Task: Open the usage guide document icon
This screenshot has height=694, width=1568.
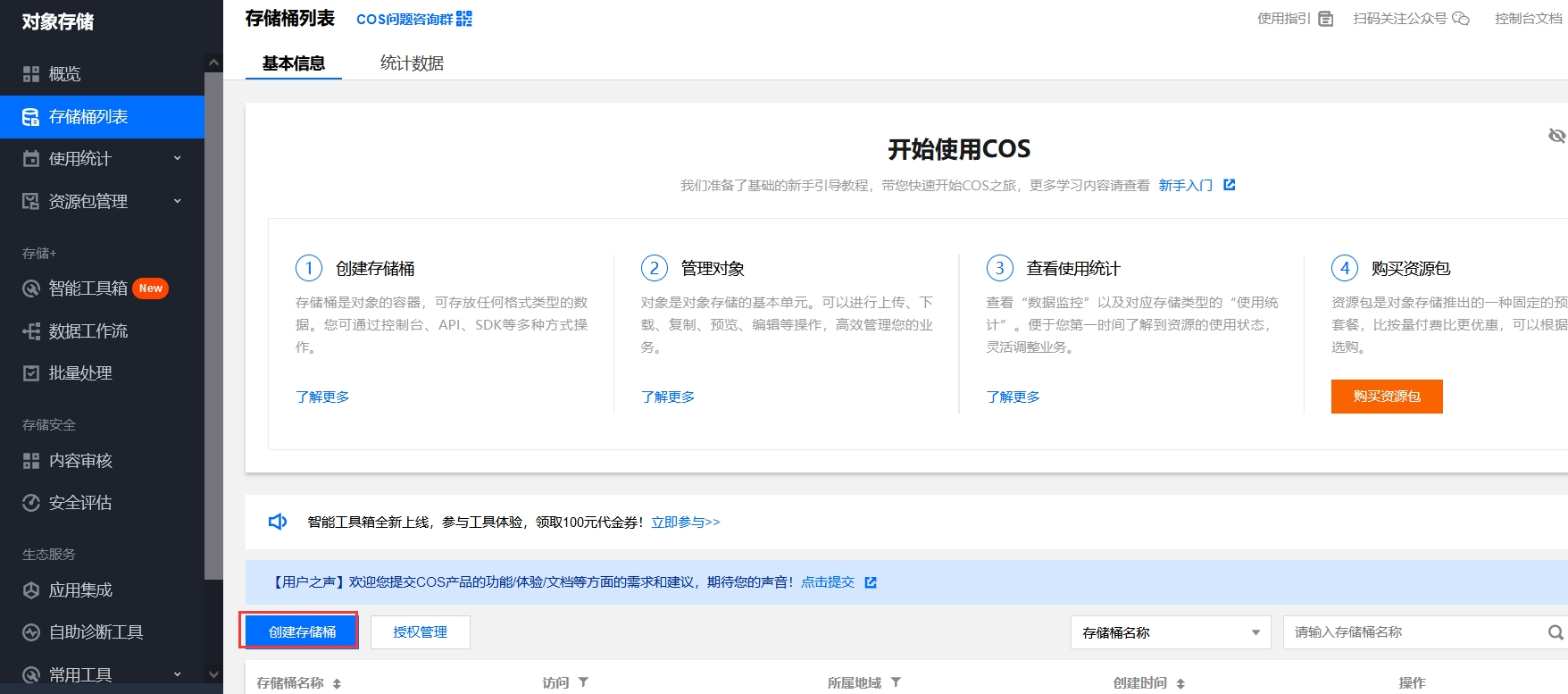Action: coord(1326,19)
